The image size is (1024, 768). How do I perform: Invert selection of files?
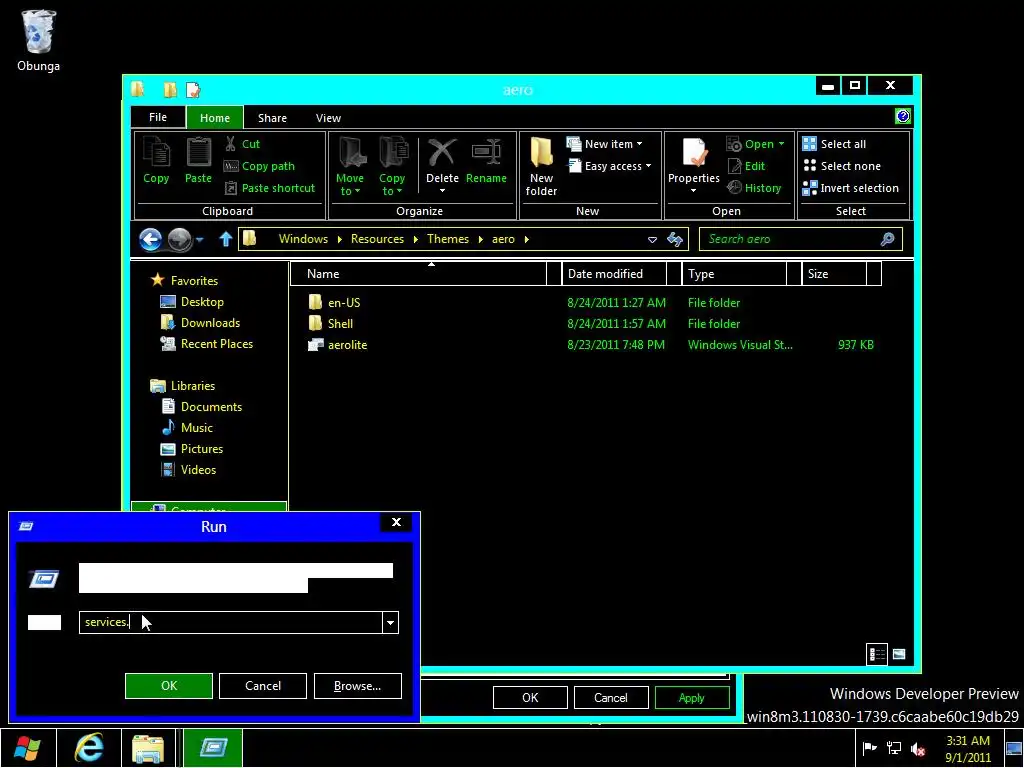[x=850, y=188]
